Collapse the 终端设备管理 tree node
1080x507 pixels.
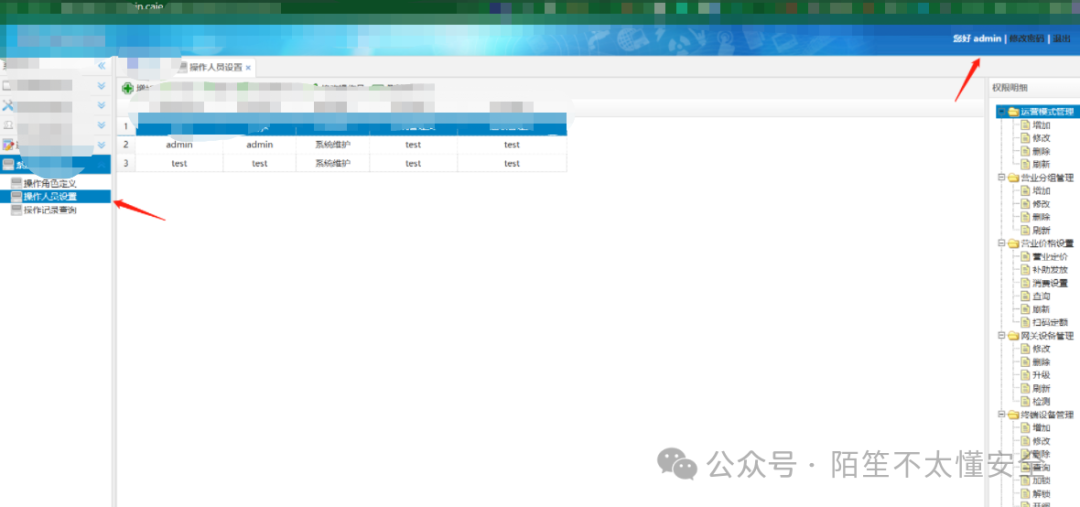pyautogui.click(x=1001, y=415)
